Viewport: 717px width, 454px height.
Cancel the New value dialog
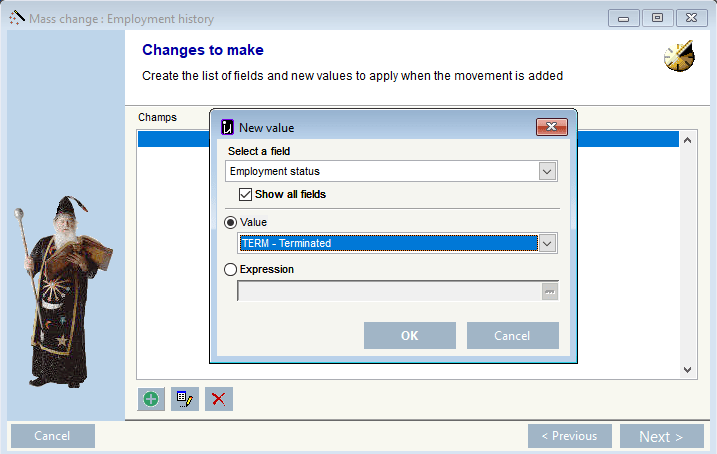[512, 336]
